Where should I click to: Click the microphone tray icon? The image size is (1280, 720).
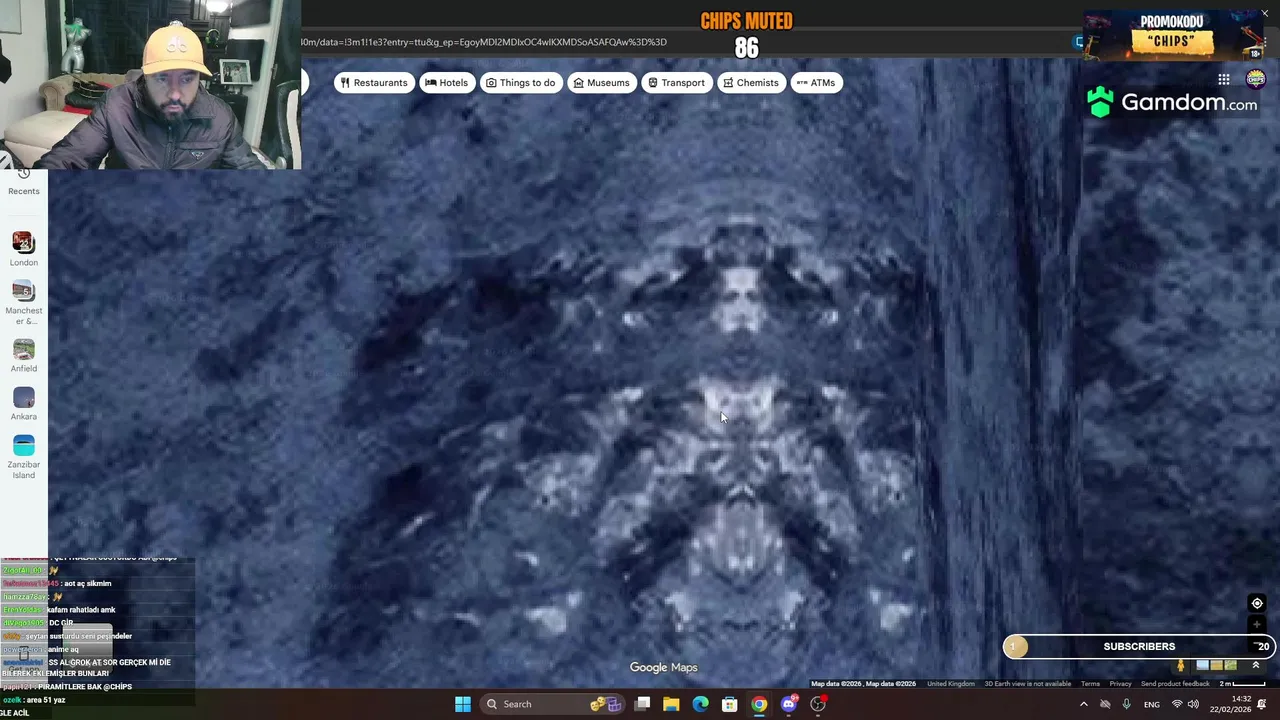pos(1126,704)
